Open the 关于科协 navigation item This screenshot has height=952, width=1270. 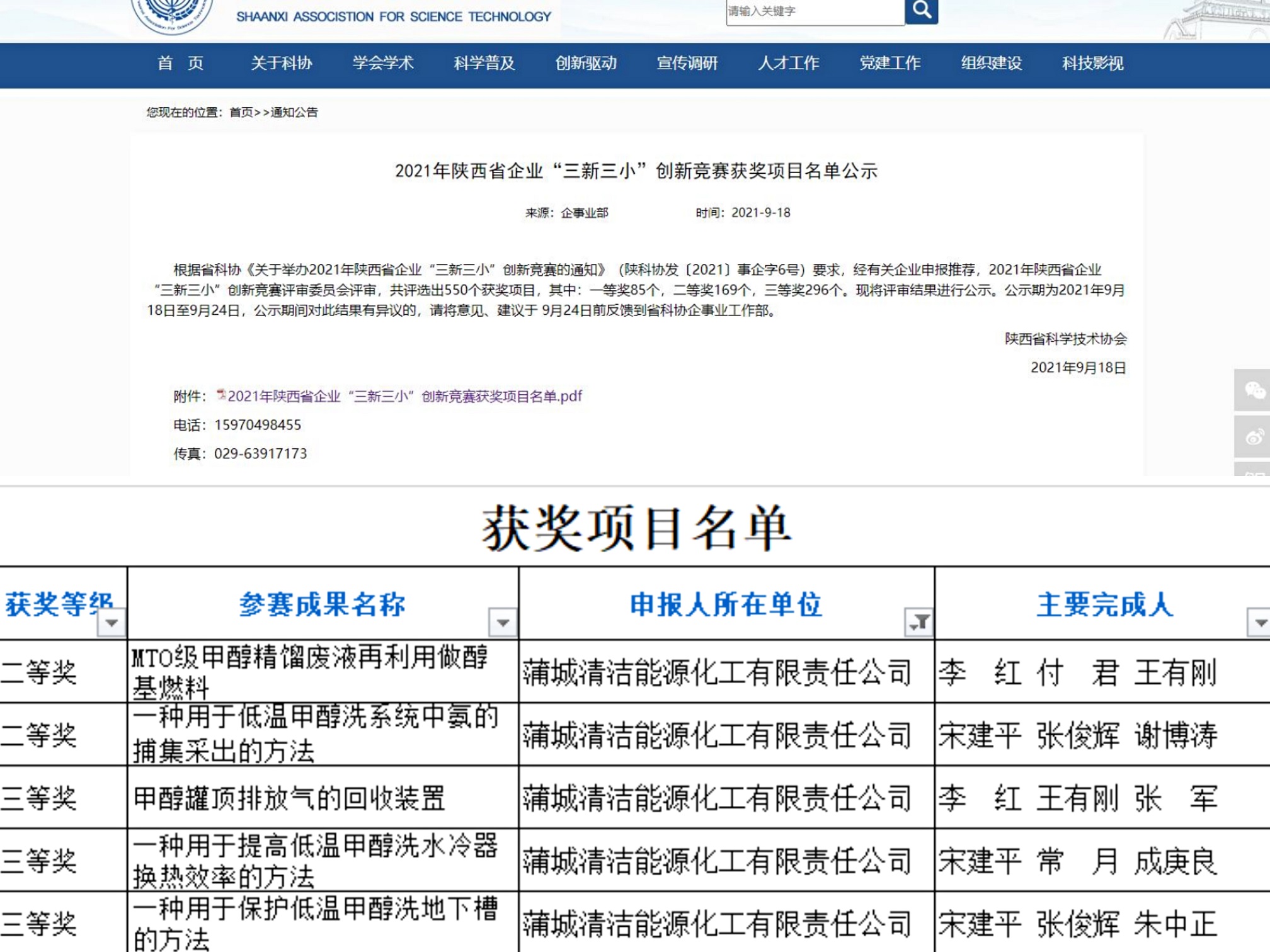(x=282, y=63)
